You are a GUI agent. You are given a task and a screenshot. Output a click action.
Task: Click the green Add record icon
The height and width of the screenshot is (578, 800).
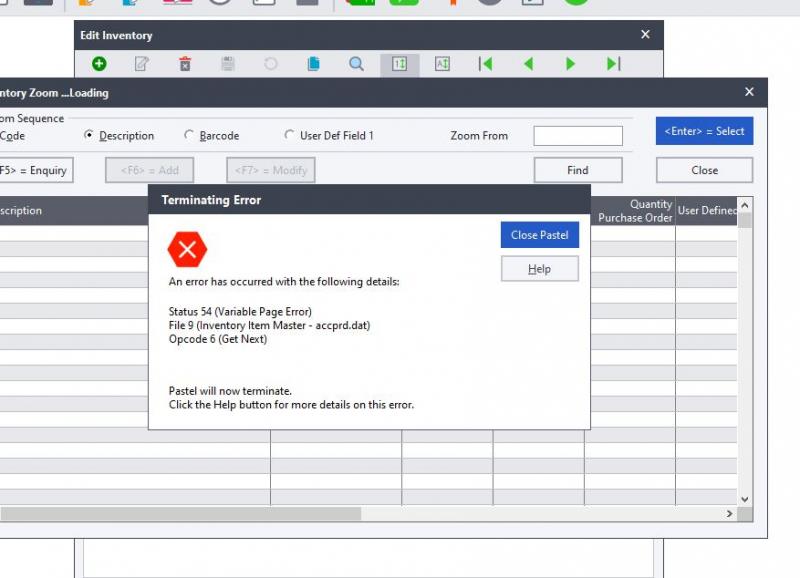coord(99,64)
